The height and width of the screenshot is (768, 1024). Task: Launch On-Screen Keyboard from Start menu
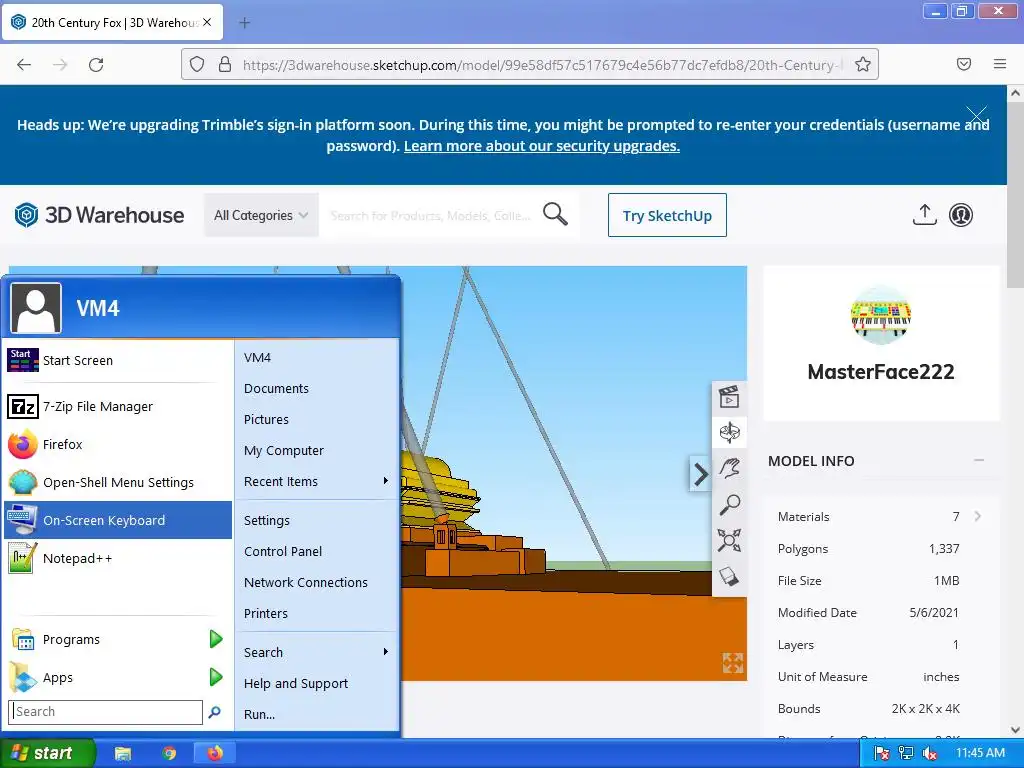pos(118,520)
